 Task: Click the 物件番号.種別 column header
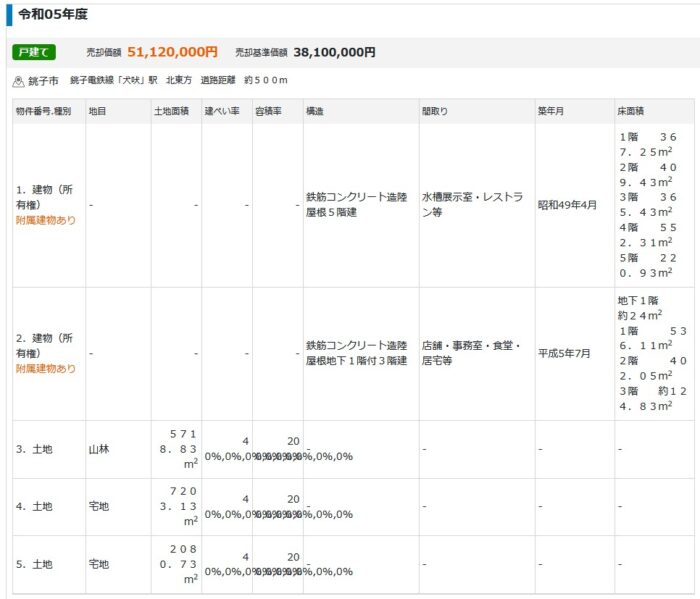[x=43, y=110]
